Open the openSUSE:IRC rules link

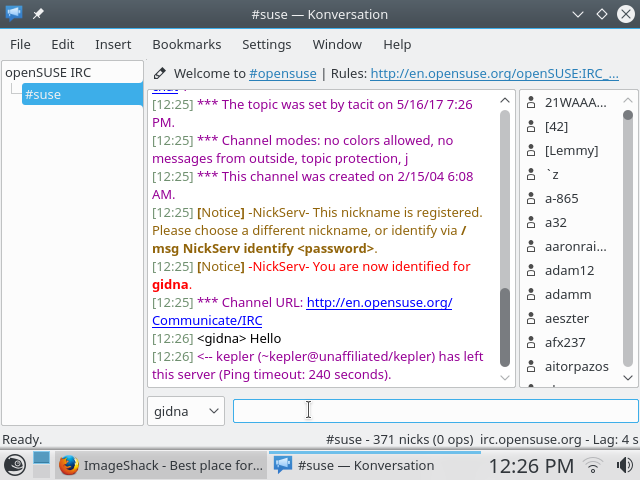[x=494, y=73]
